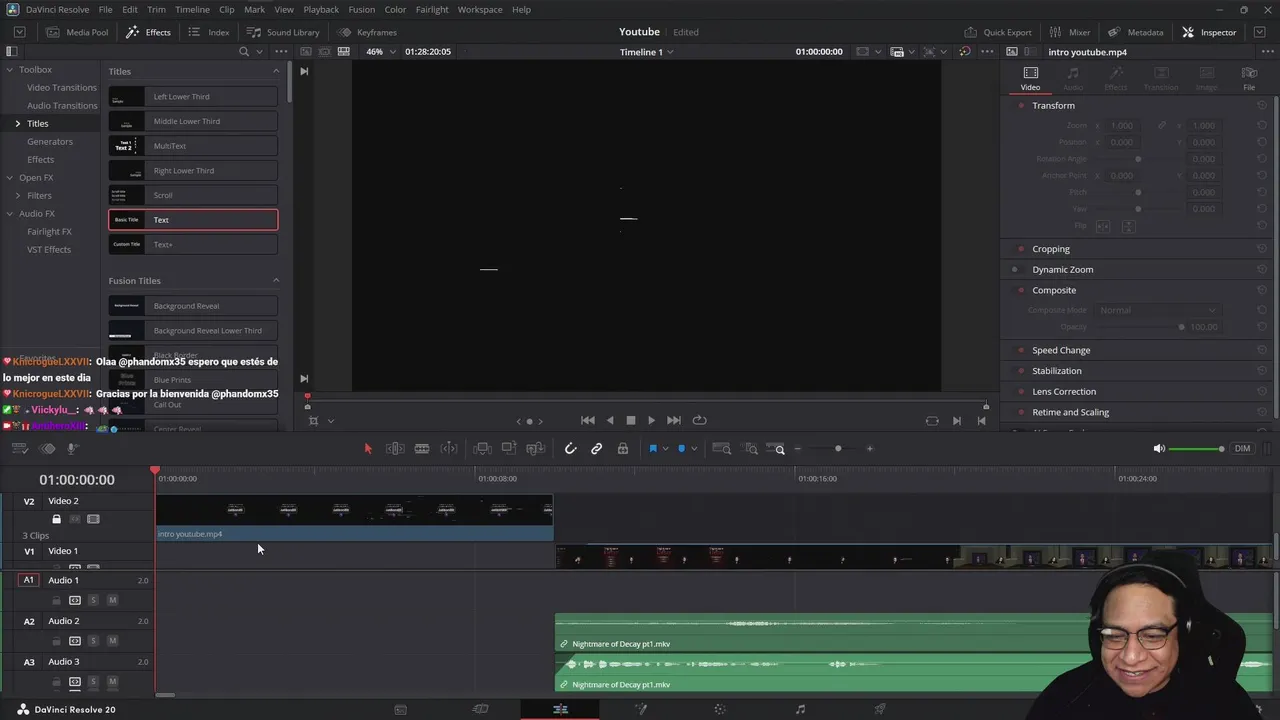
Task: Expand the Open FX section
Action: tap(9, 177)
